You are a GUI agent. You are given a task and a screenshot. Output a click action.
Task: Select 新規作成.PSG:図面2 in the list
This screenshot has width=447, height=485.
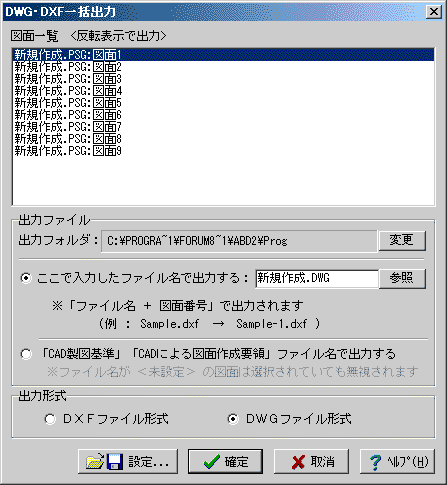(223, 67)
